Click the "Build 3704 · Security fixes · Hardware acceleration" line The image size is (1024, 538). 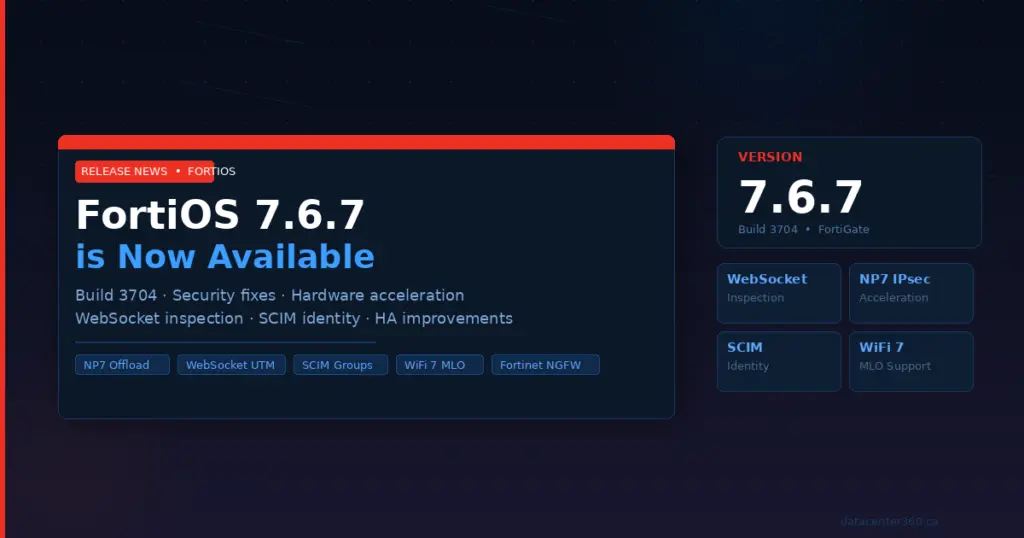(x=270, y=295)
